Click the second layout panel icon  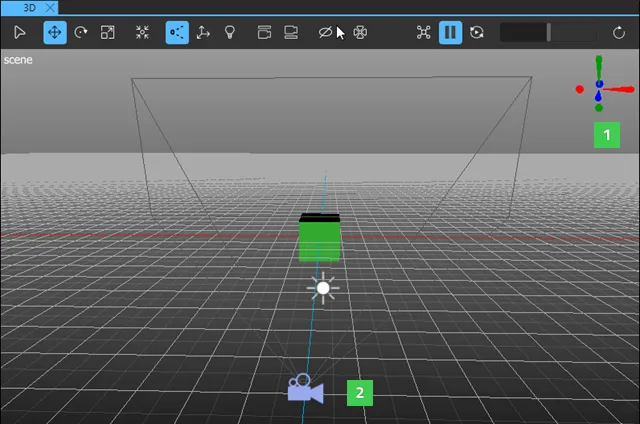tap(291, 32)
